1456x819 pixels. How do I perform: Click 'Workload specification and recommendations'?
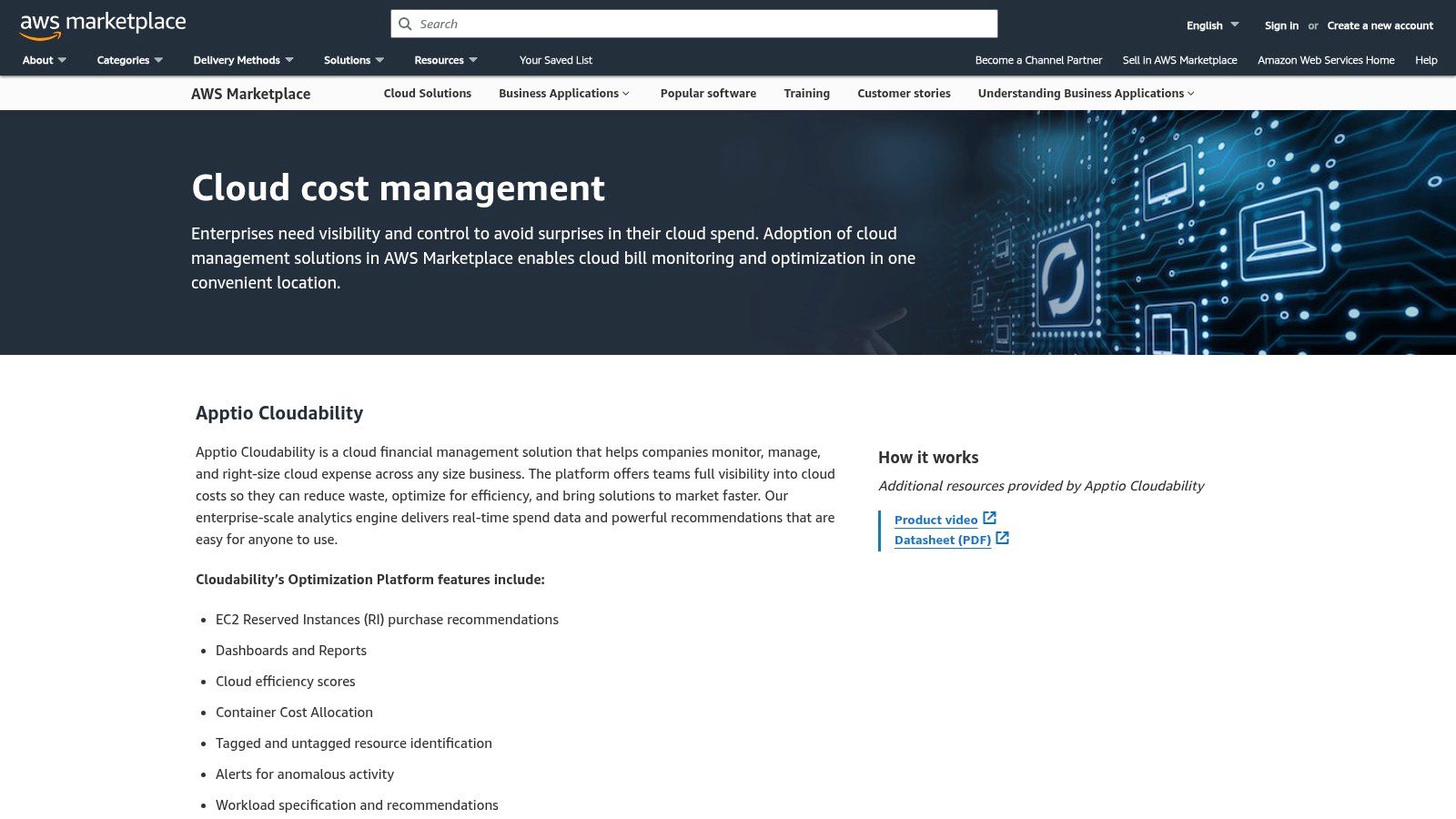pyautogui.click(x=357, y=805)
